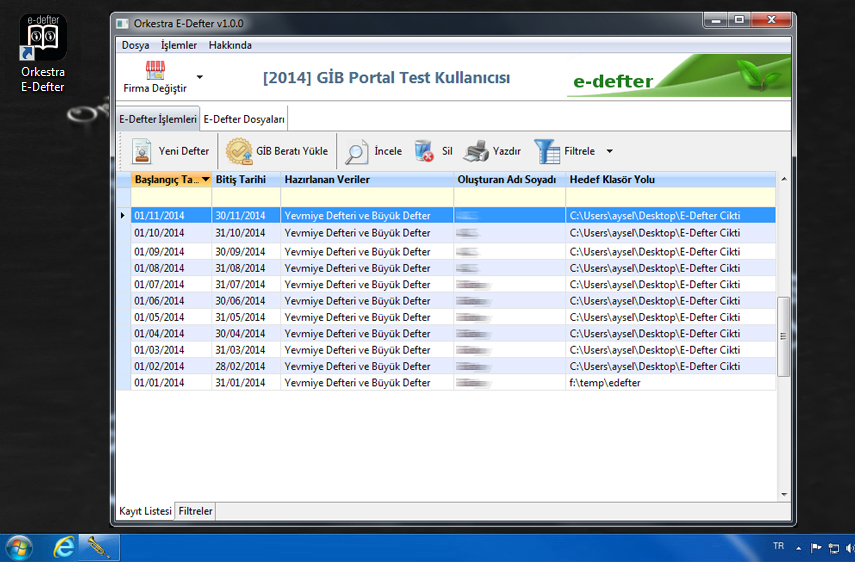Click the Filtrele funnel icon

pos(547,151)
